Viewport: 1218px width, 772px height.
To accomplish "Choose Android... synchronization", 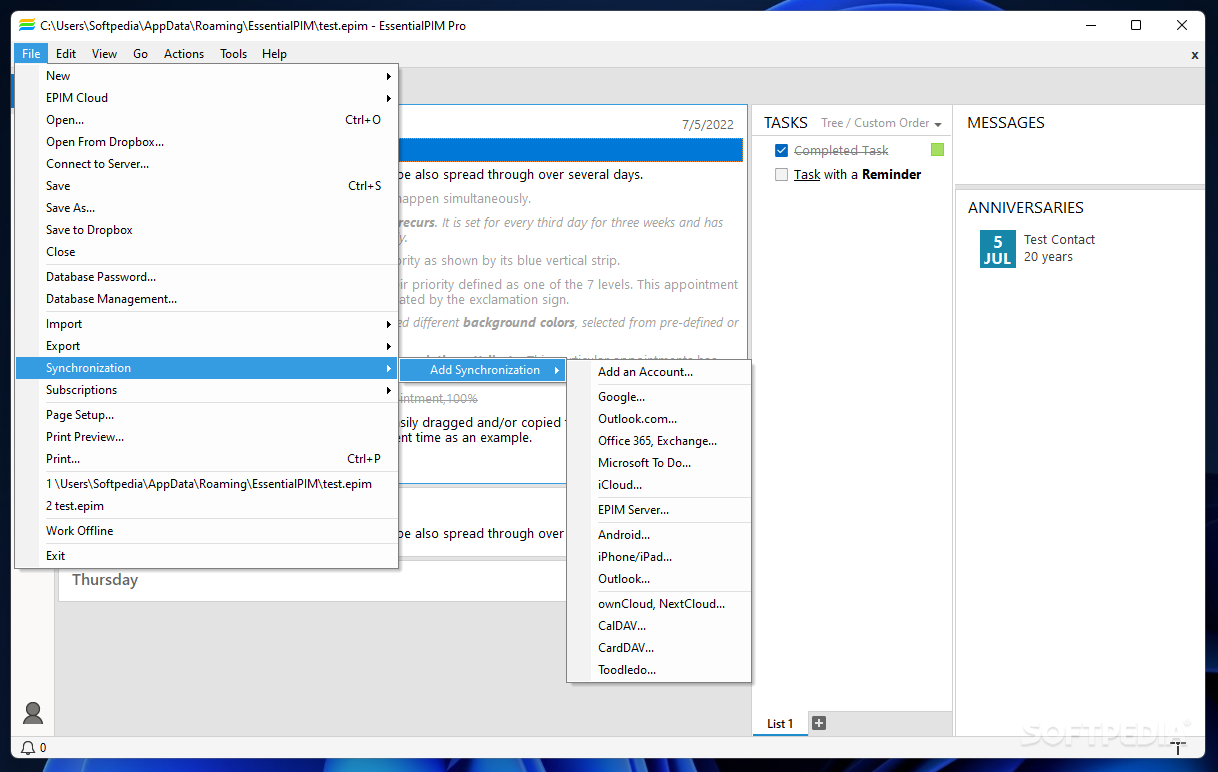I will click(x=659, y=535).
